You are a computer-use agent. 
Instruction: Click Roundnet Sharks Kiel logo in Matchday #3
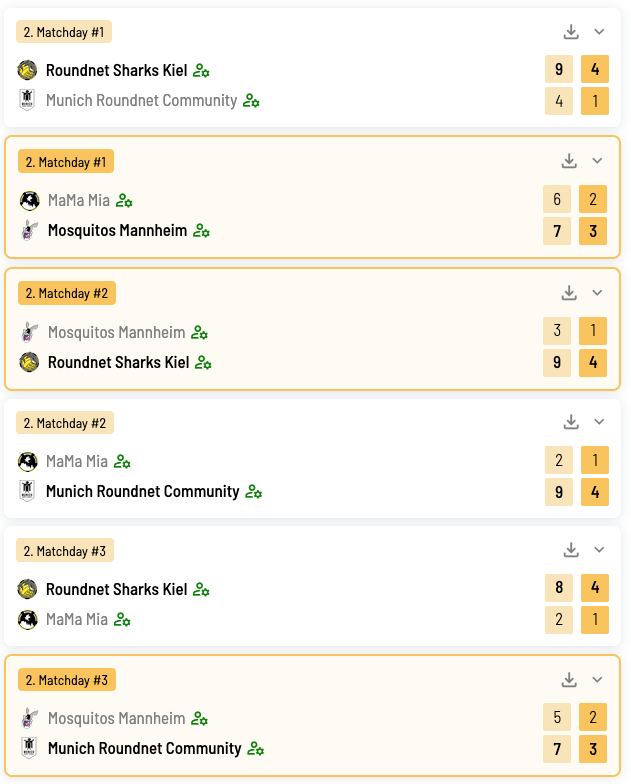[x=27, y=589]
